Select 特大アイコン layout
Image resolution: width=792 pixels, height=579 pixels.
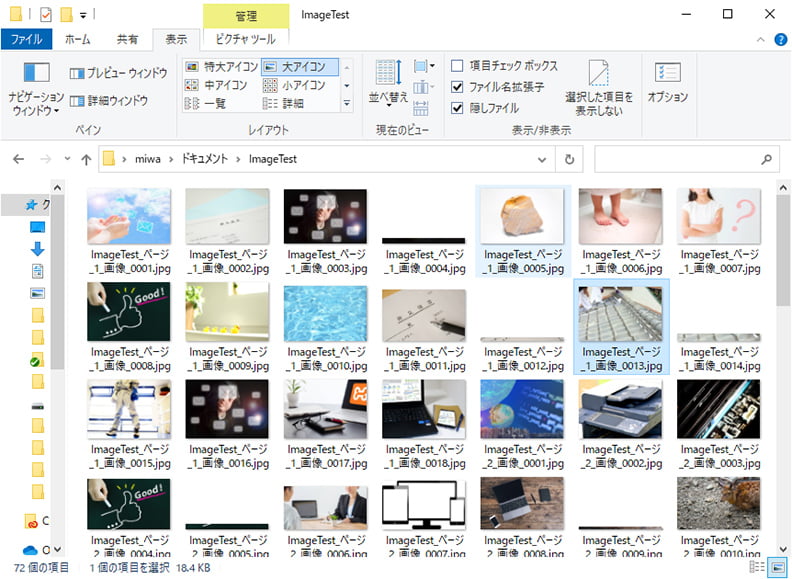click(222, 66)
